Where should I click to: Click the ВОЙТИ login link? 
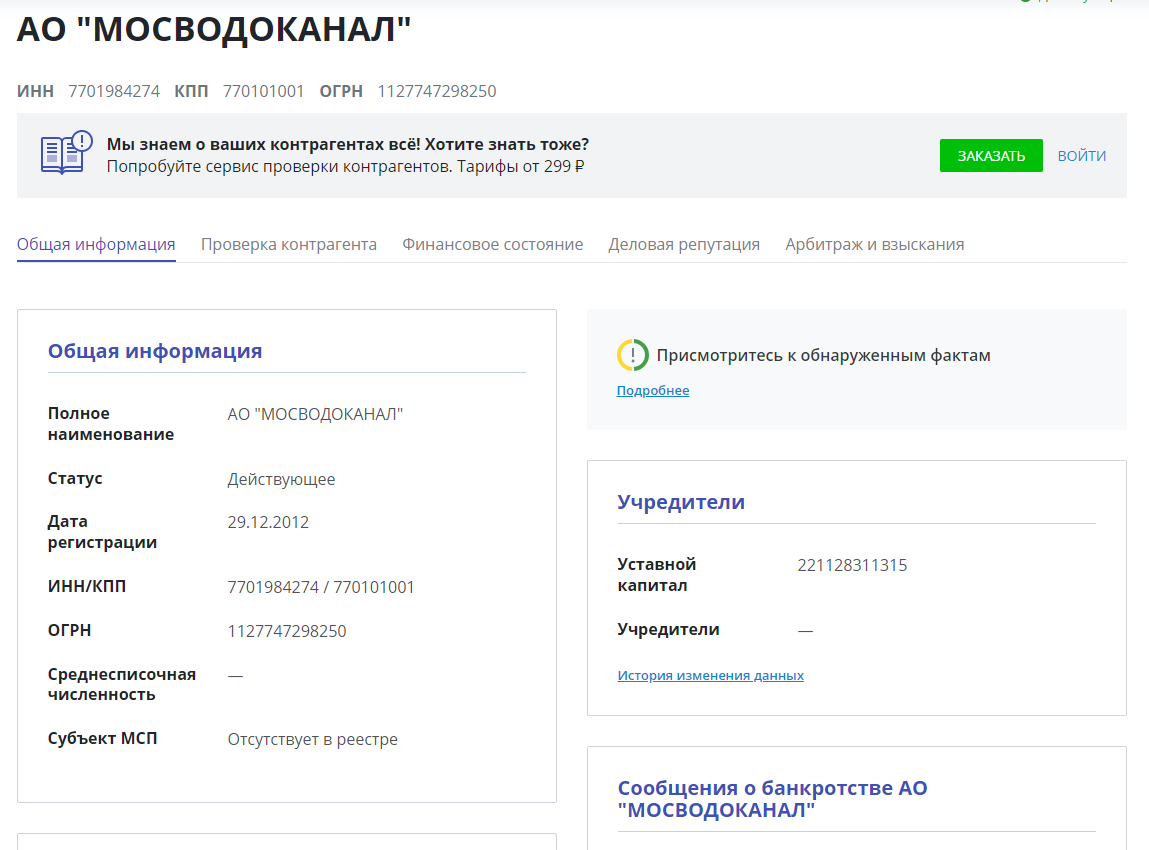tap(1081, 156)
